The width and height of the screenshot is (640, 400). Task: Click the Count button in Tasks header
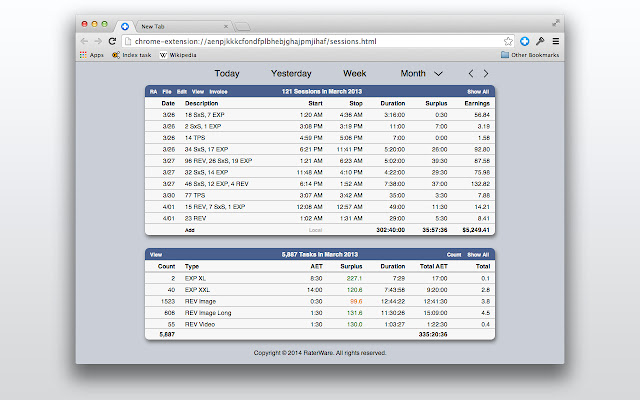pos(453,255)
